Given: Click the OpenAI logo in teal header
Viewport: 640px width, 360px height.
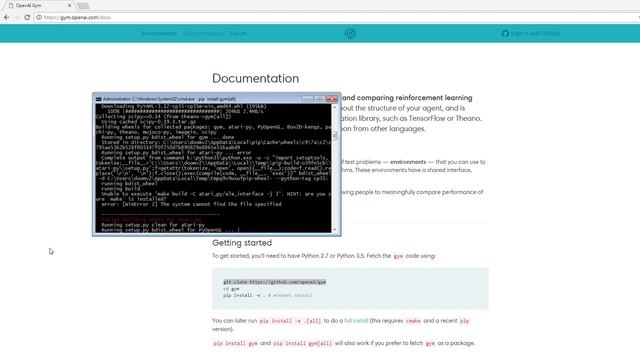Looking at the screenshot, I should [350, 33].
